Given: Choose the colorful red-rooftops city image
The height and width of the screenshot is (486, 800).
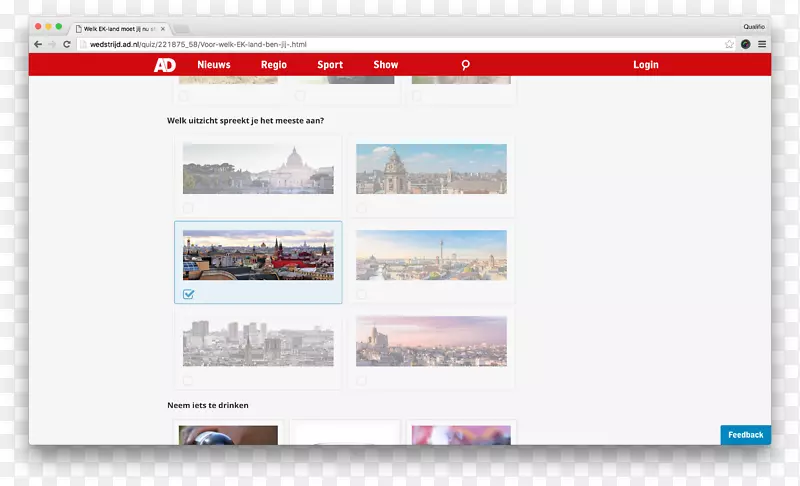Looking at the screenshot, I should click(258, 255).
